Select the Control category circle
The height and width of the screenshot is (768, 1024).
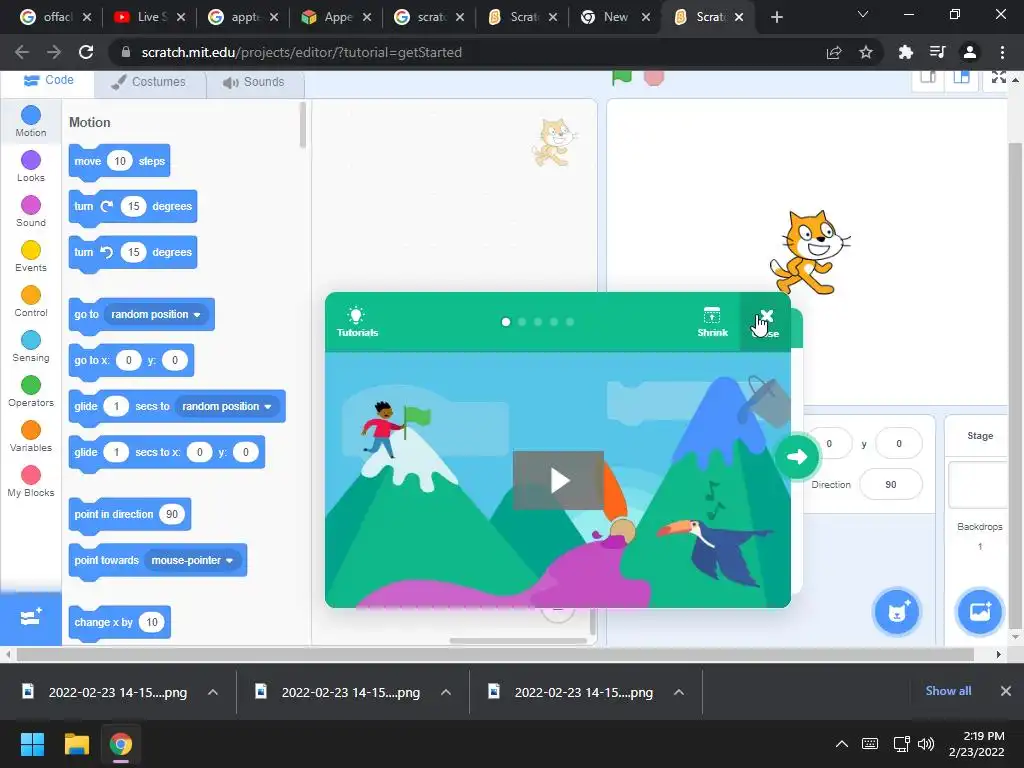pyautogui.click(x=31, y=295)
